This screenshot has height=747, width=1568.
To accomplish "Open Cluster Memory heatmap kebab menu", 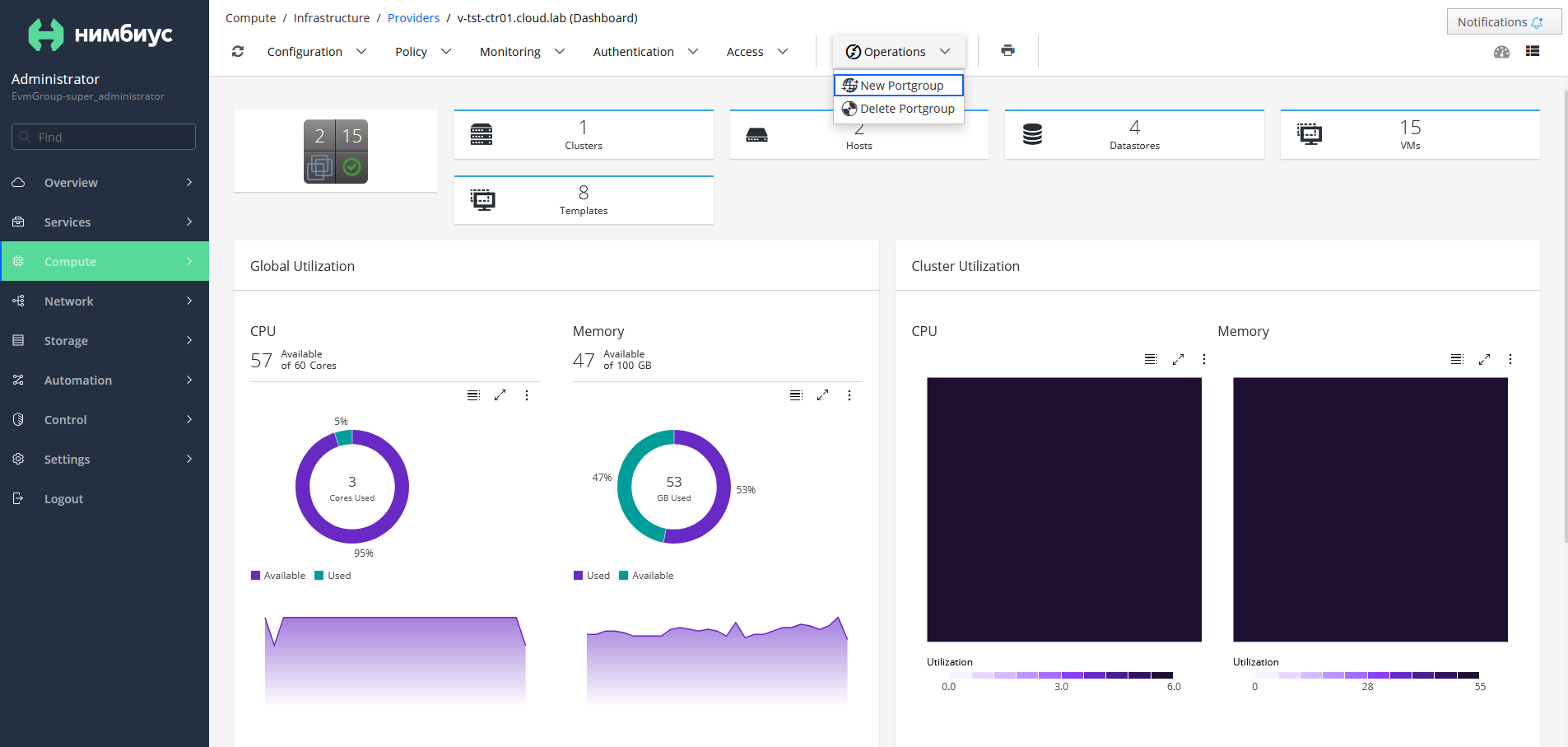I will pyautogui.click(x=1510, y=359).
